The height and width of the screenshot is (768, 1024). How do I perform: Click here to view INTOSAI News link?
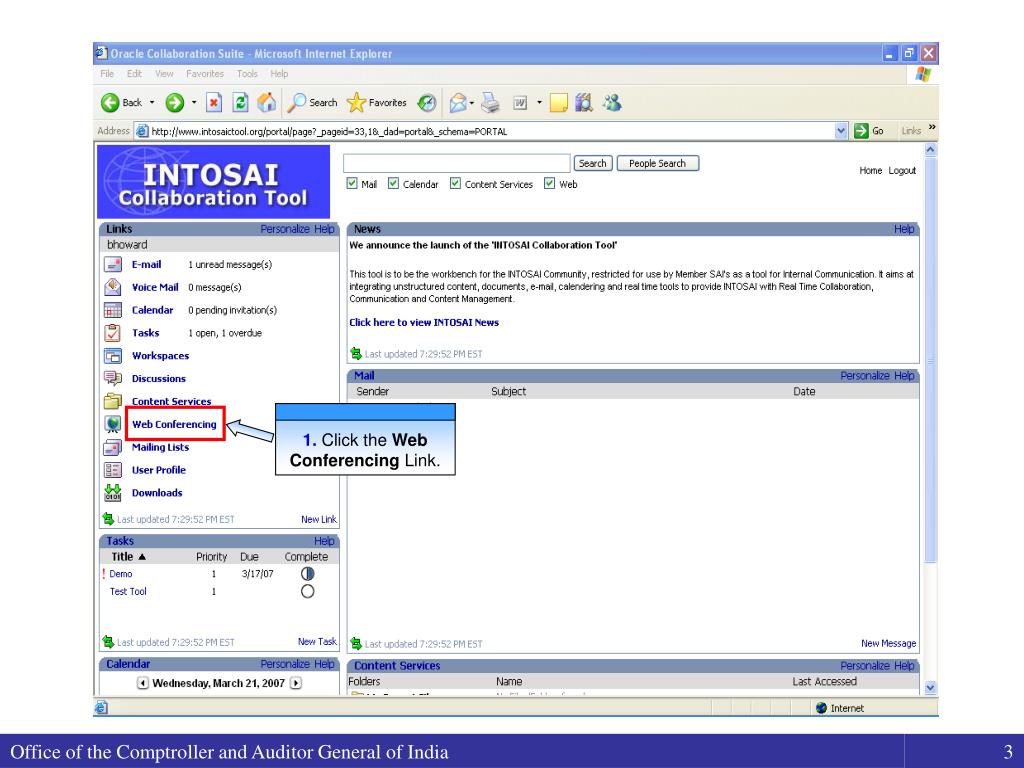click(x=424, y=322)
